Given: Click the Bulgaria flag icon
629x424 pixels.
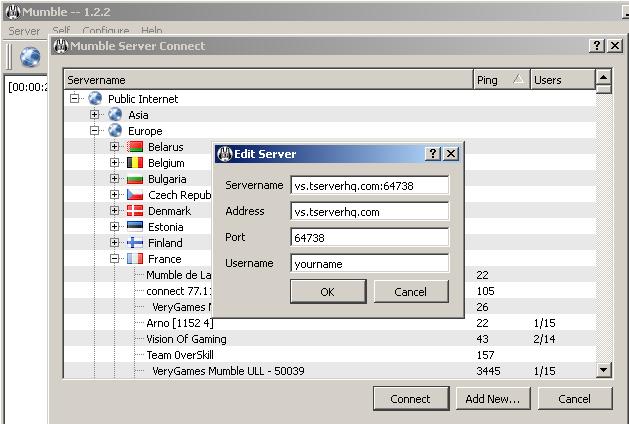Looking at the screenshot, I should 135,179.
